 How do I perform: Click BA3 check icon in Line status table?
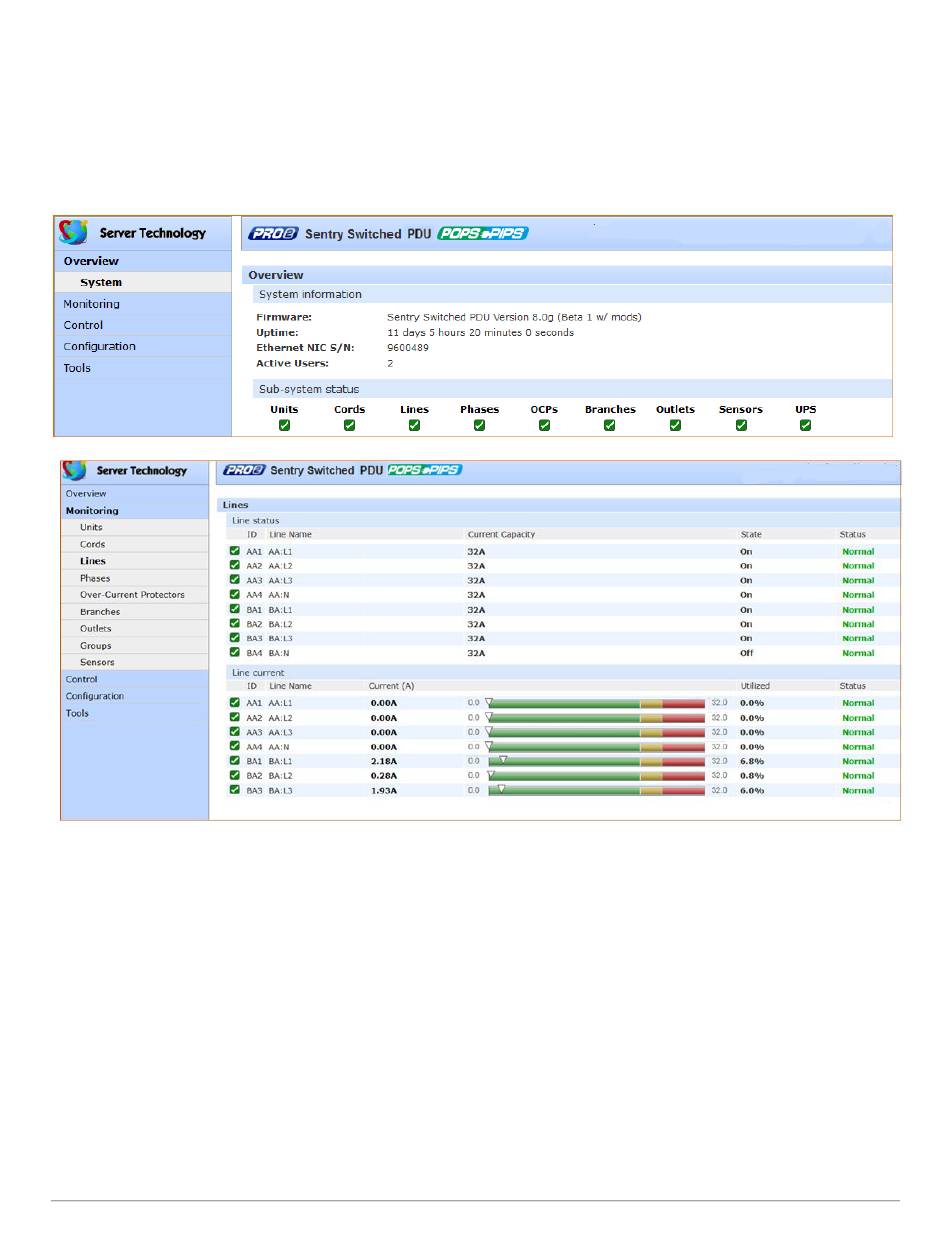(235, 638)
